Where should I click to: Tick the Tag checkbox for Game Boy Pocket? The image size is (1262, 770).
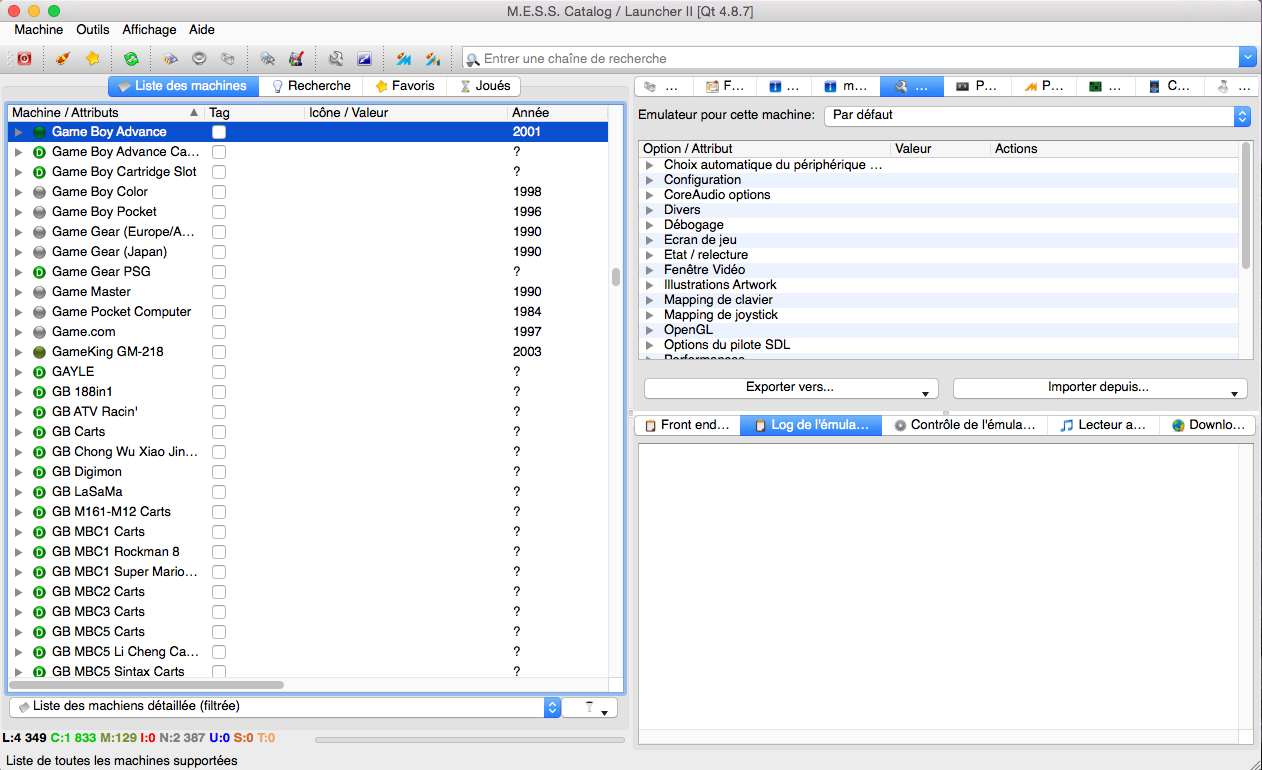coord(219,212)
